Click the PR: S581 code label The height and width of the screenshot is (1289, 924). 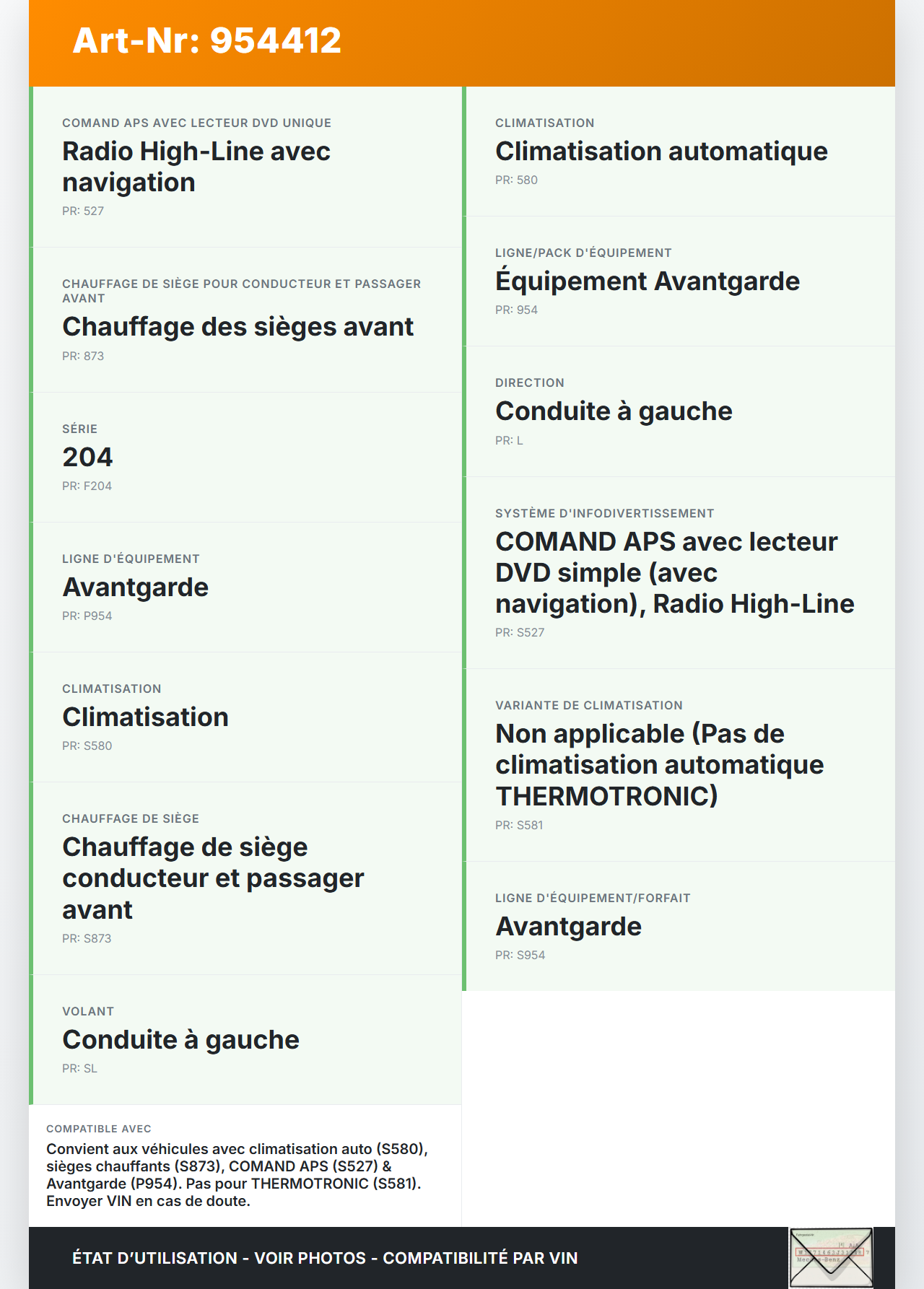(519, 825)
